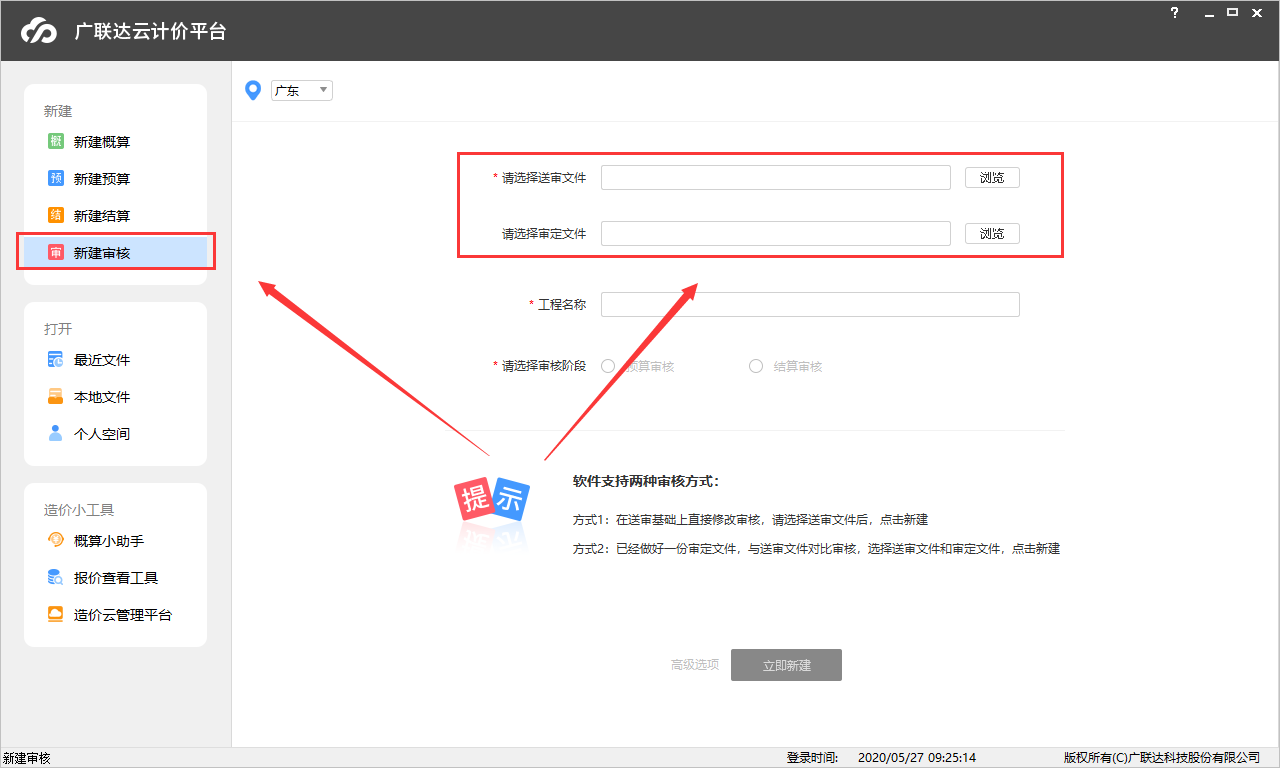Open 新建结算 in sidebar
The height and width of the screenshot is (768, 1280).
pos(115,216)
